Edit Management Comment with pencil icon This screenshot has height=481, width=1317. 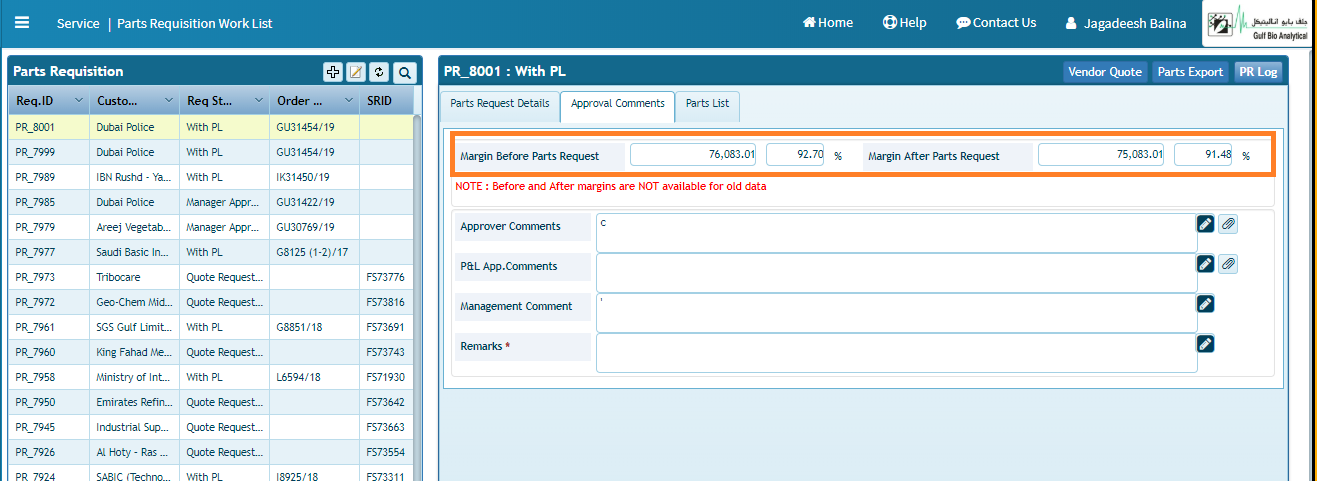[x=1206, y=304]
